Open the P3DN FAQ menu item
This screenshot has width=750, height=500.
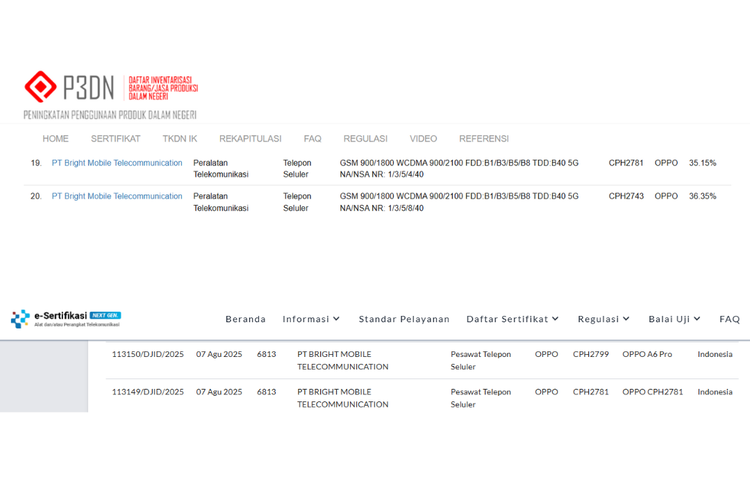[312, 139]
